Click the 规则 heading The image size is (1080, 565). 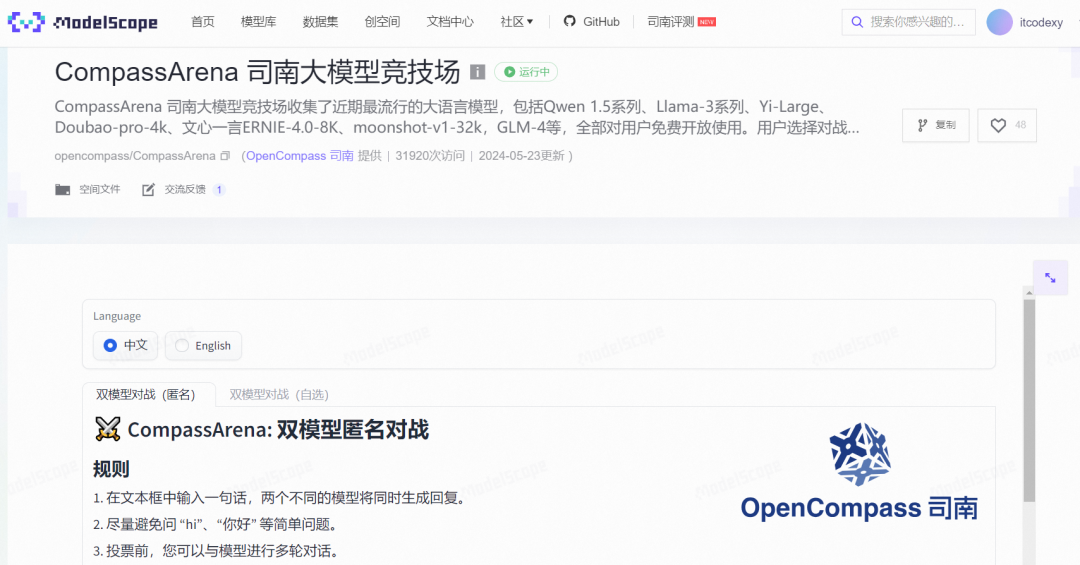click(x=112, y=469)
